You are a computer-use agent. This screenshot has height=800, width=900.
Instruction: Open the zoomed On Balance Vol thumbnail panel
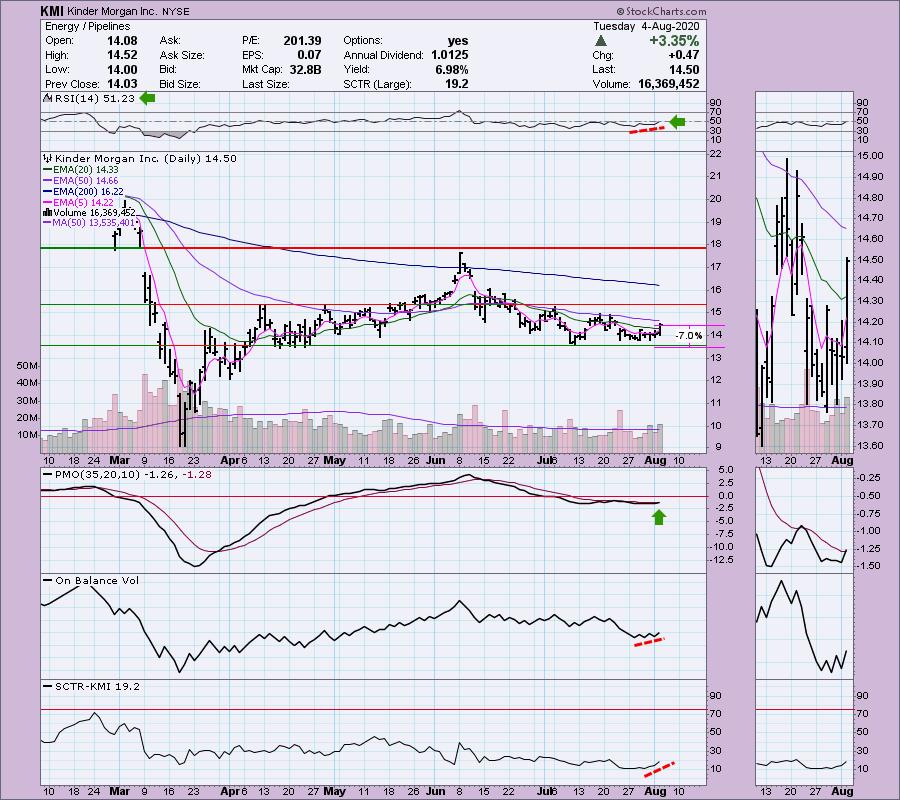coord(804,626)
